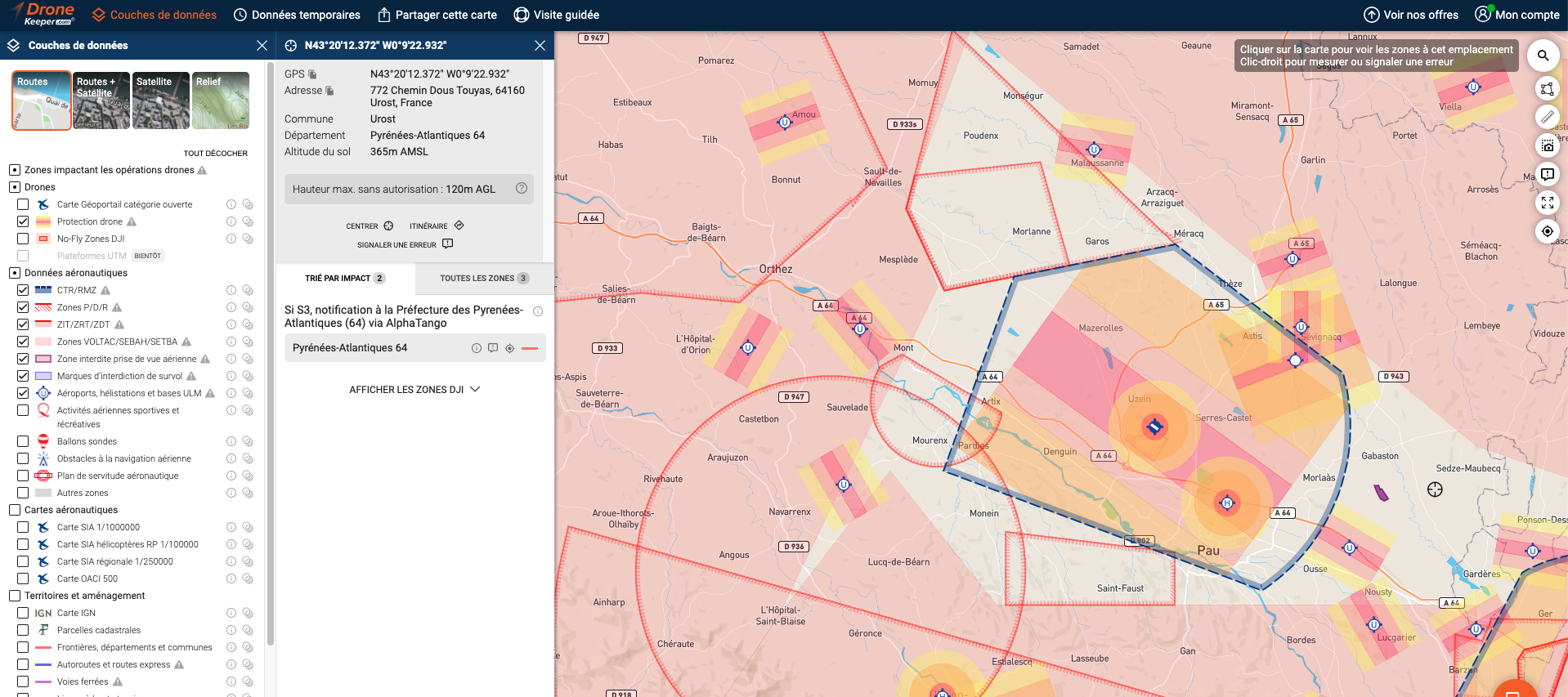Viewport: 1568px width, 697px height.
Task: Click Signaler une erreur
Action: click(405, 244)
